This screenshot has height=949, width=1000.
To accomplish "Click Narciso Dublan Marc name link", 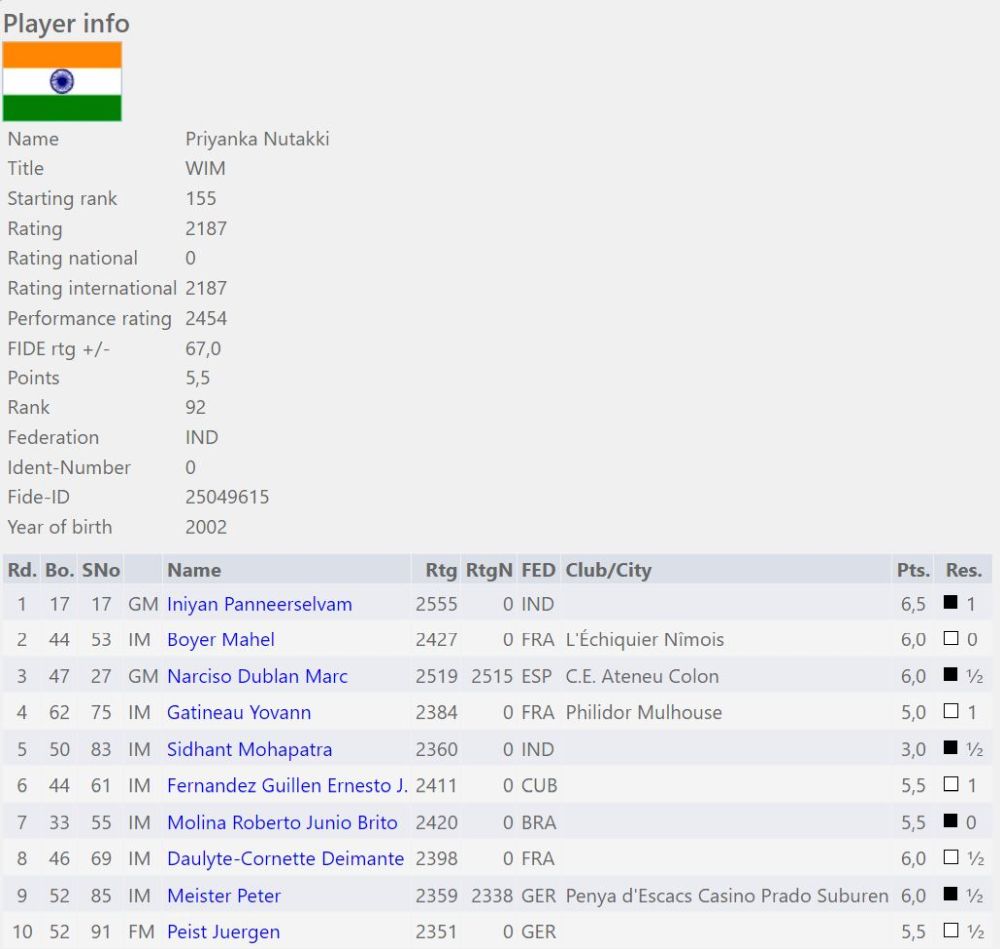I will [257, 677].
